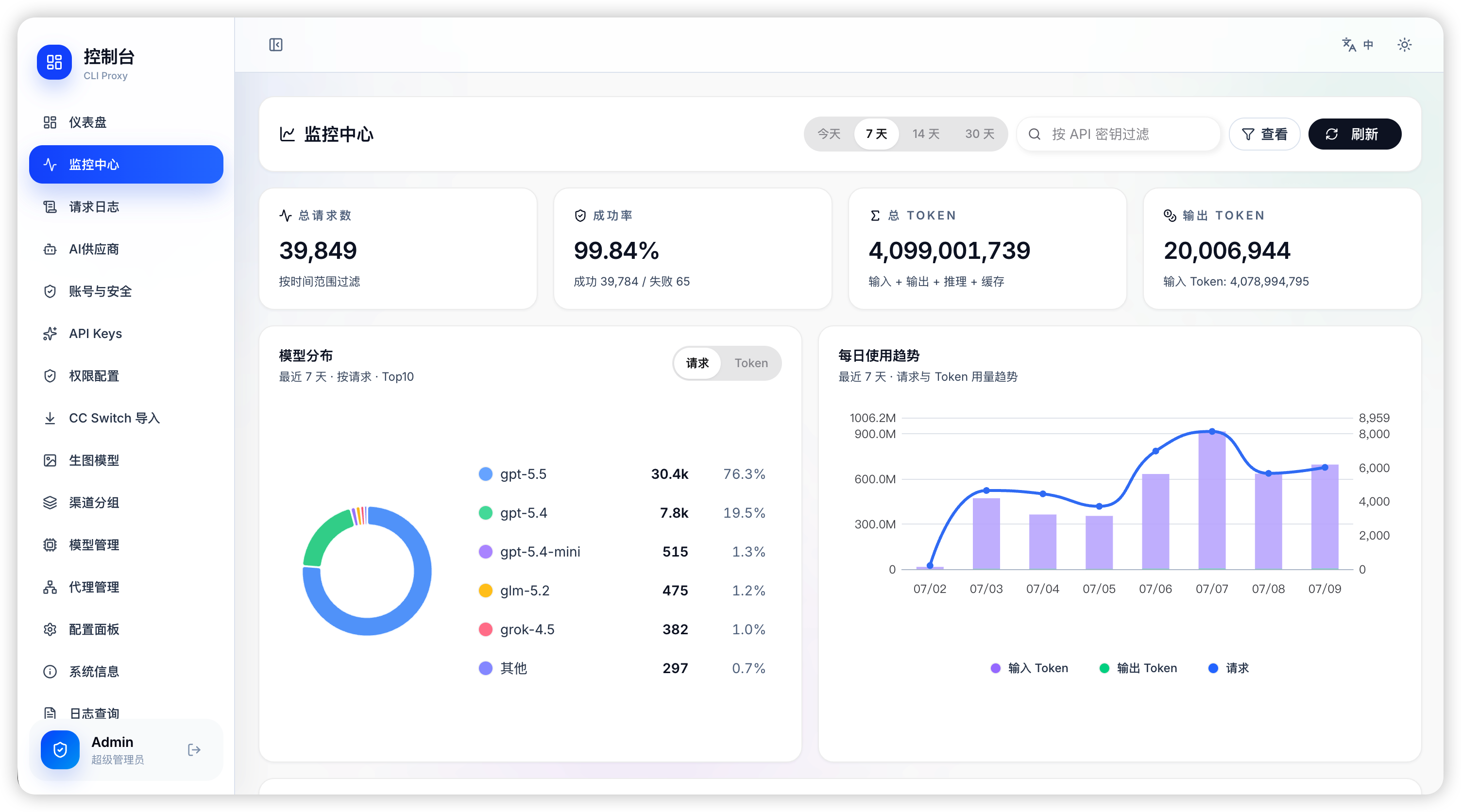
Task: Click the 监控中心 page title chart icon
Action: coord(288,135)
